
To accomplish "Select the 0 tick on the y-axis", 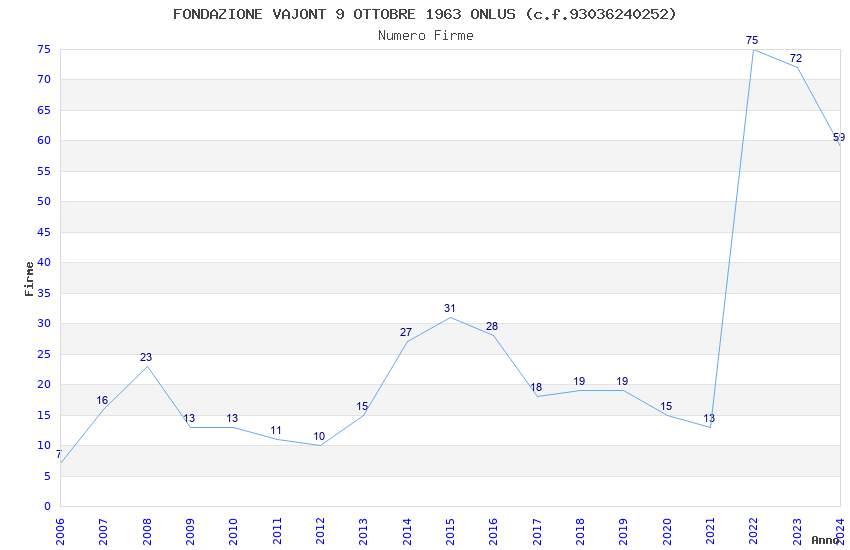I will click(x=47, y=506).
